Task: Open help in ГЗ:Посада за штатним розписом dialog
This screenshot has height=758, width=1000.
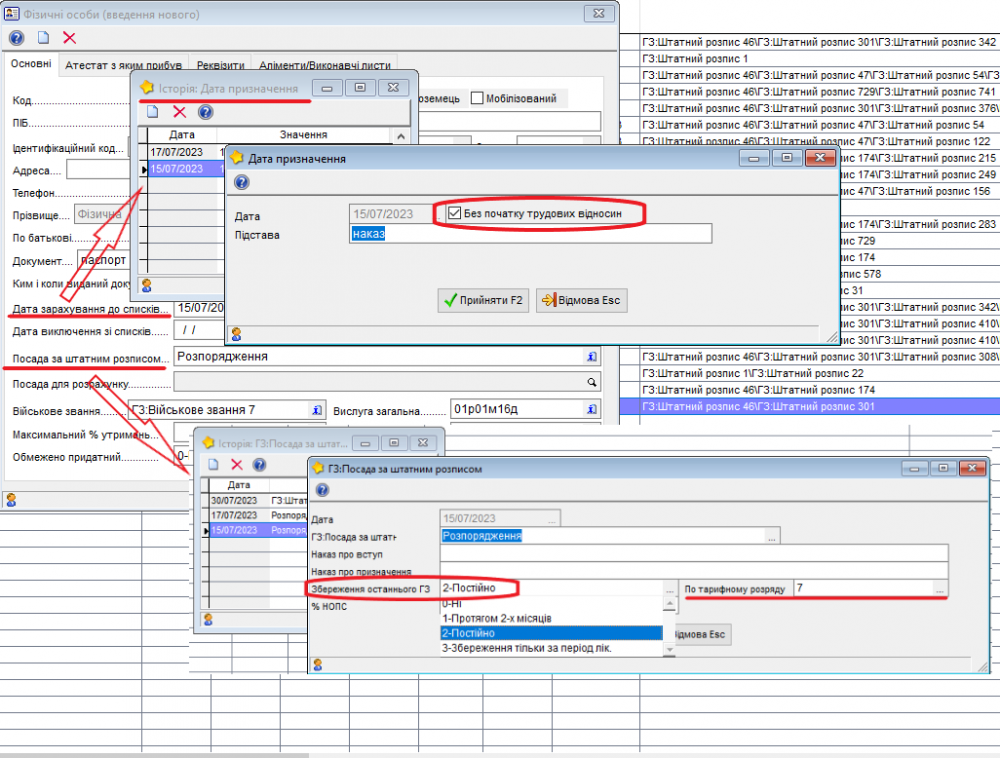Action: (322, 490)
